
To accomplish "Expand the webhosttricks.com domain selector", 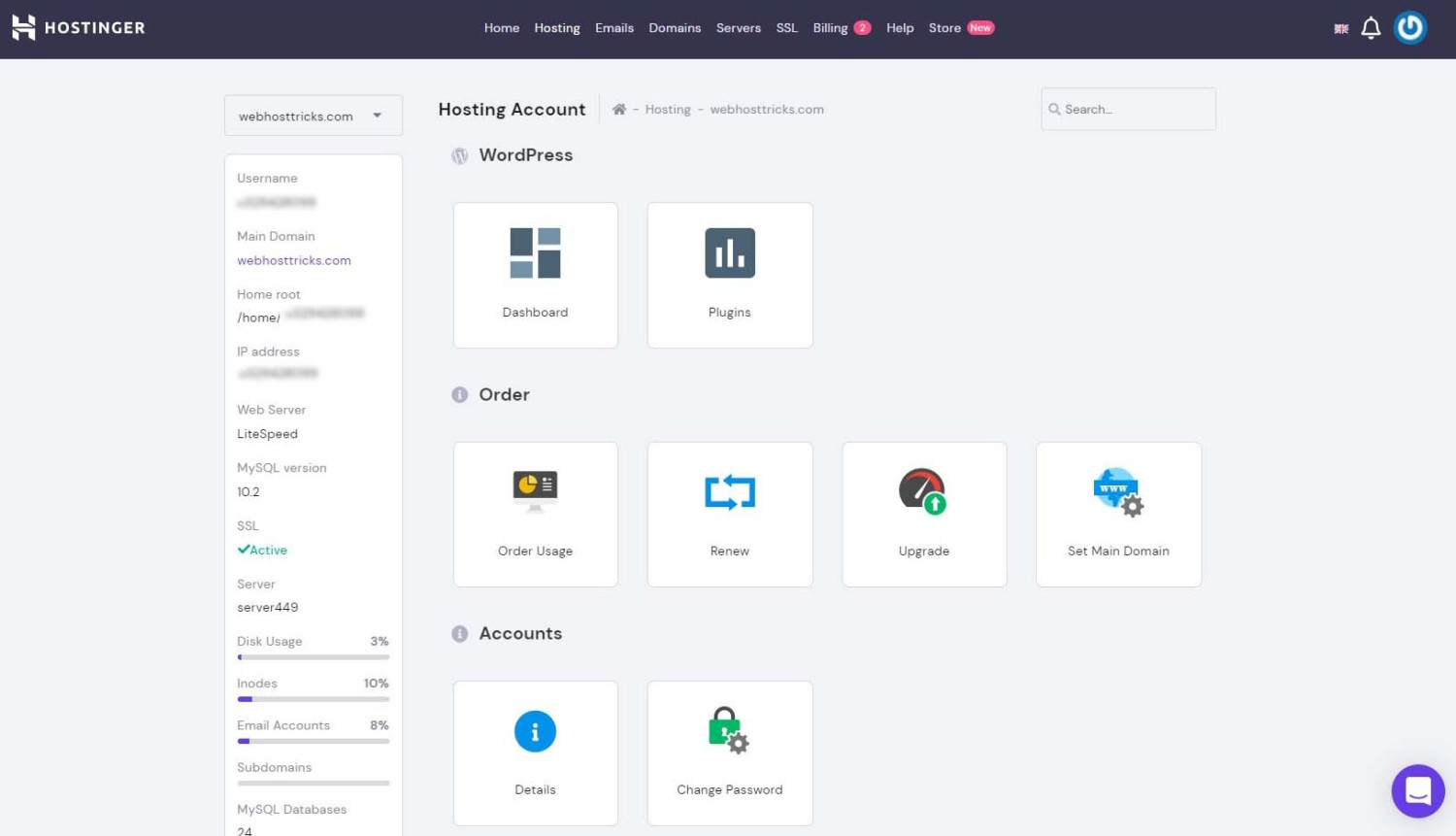I will click(x=313, y=116).
